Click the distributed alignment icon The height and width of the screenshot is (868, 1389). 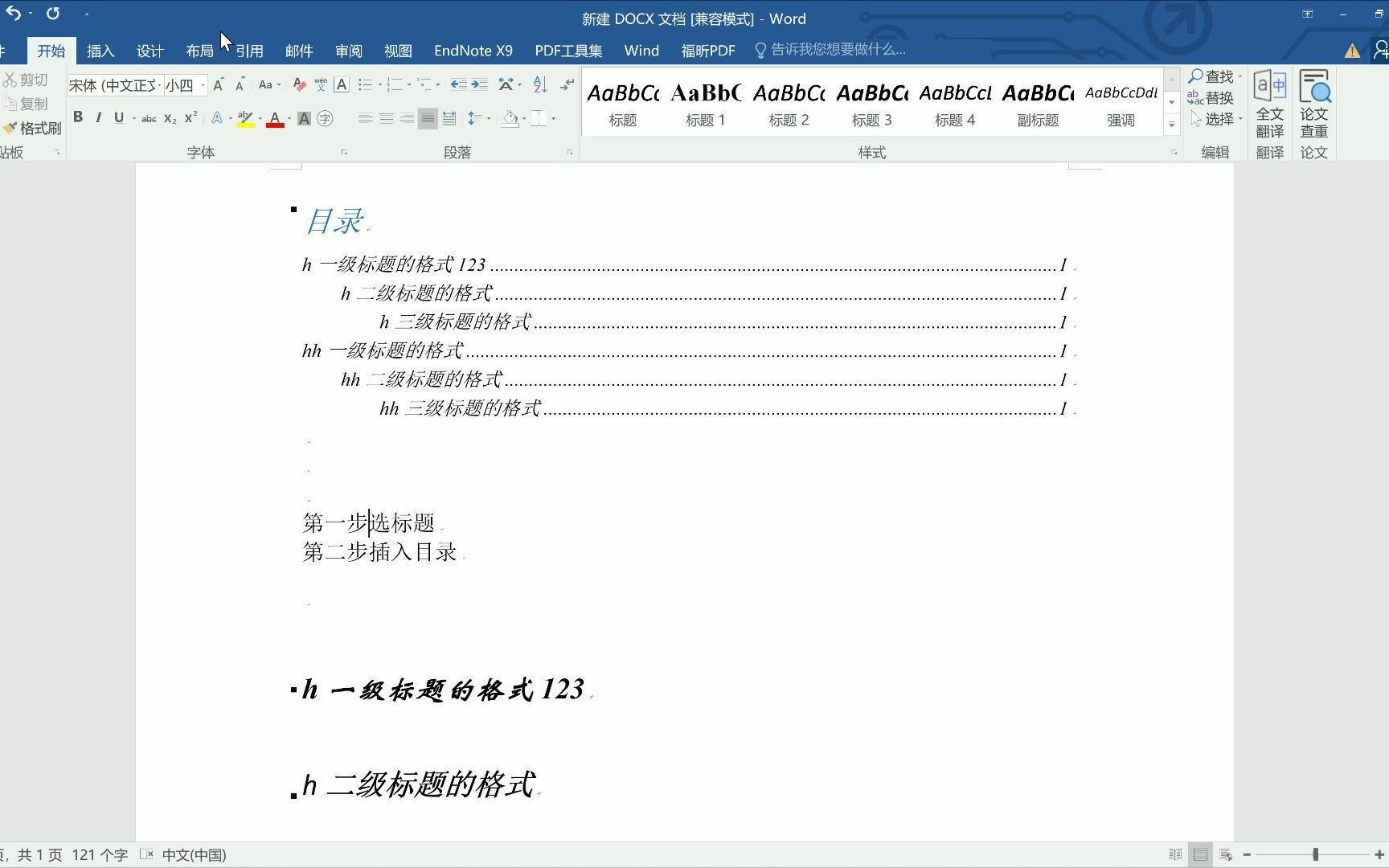pyautogui.click(x=449, y=119)
